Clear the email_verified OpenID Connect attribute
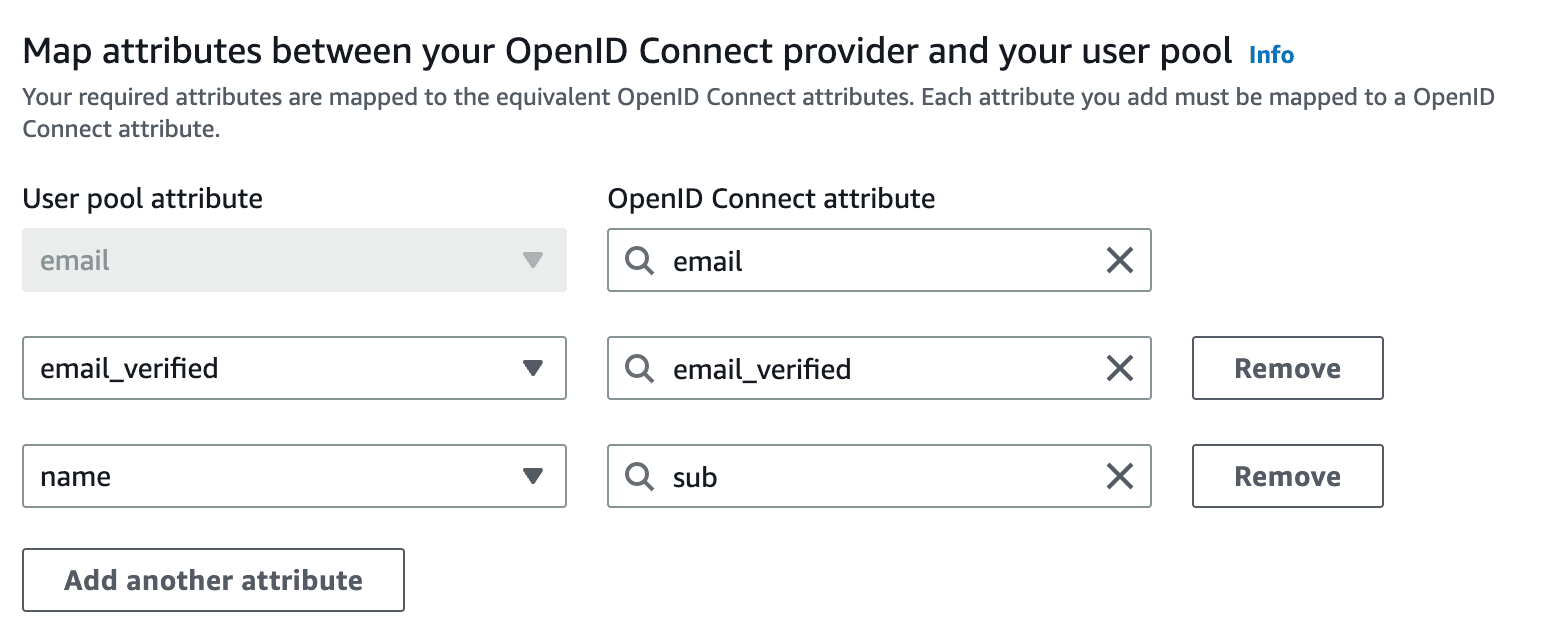This screenshot has height=630, width=1554. click(x=1119, y=368)
